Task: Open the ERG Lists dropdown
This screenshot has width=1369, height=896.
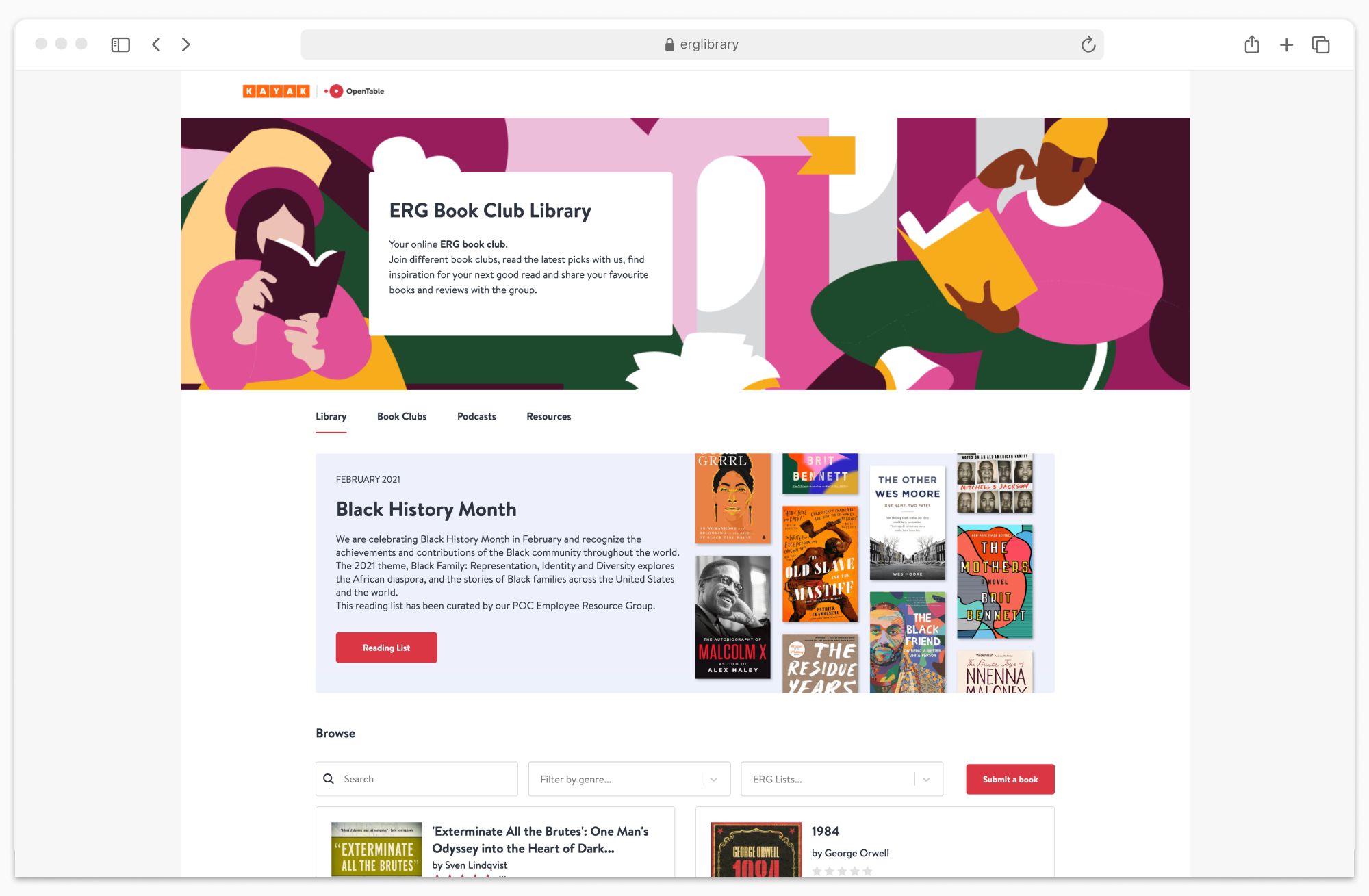Action: (841, 779)
